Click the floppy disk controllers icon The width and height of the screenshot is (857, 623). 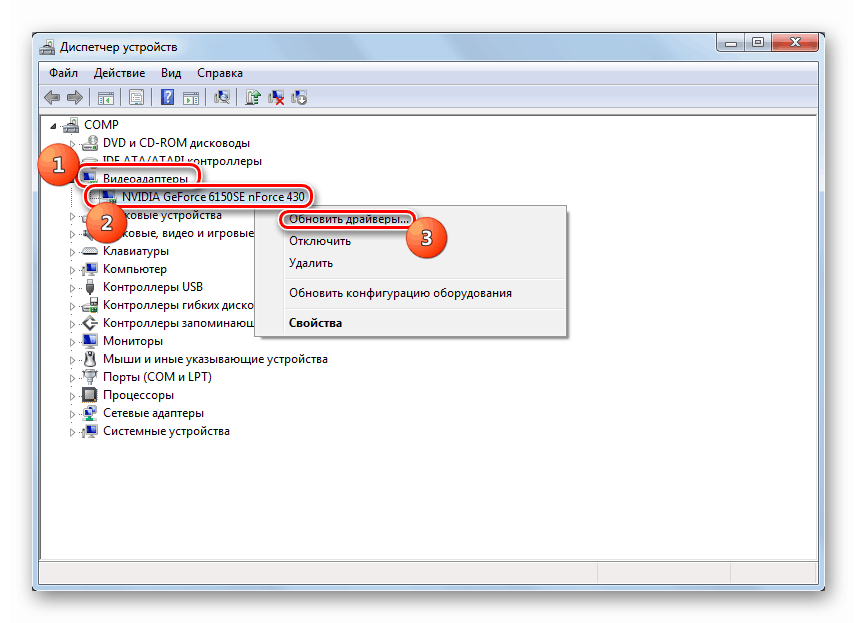[x=90, y=305]
